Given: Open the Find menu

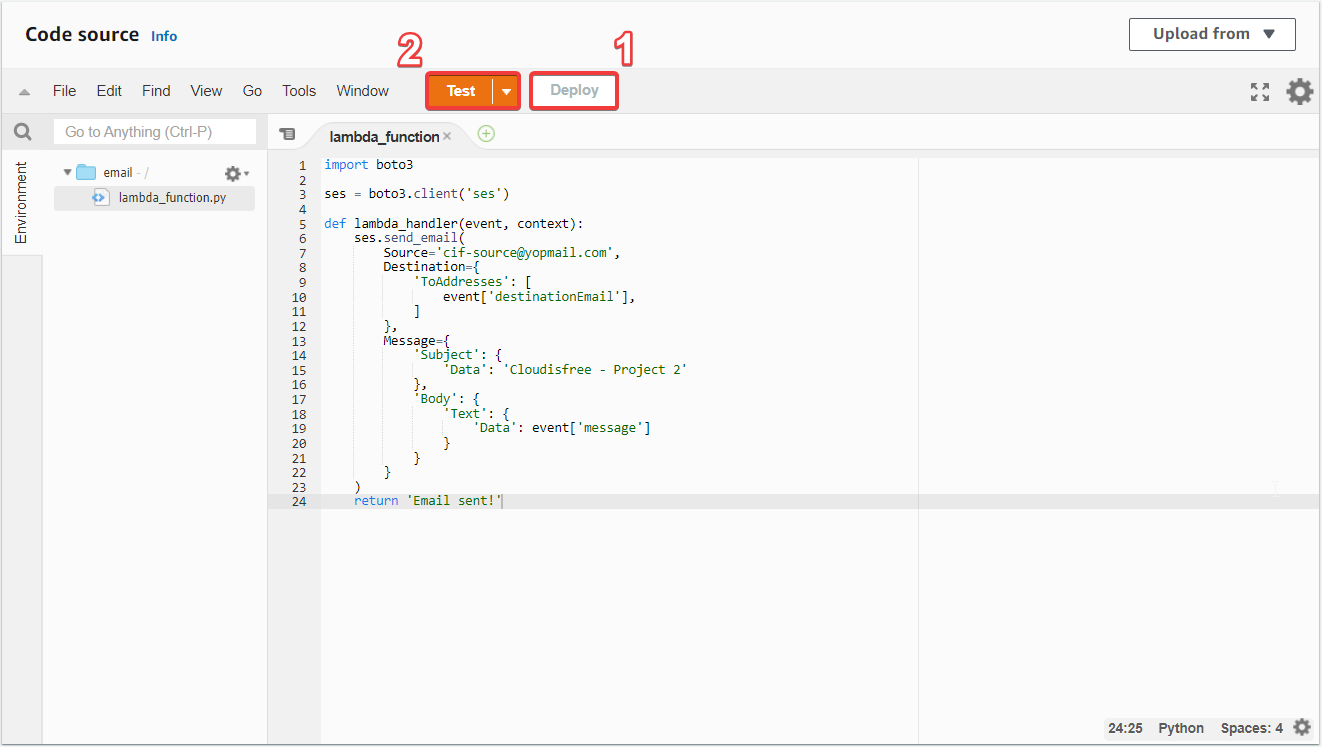Looking at the screenshot, I should click(x=156, y=91).
